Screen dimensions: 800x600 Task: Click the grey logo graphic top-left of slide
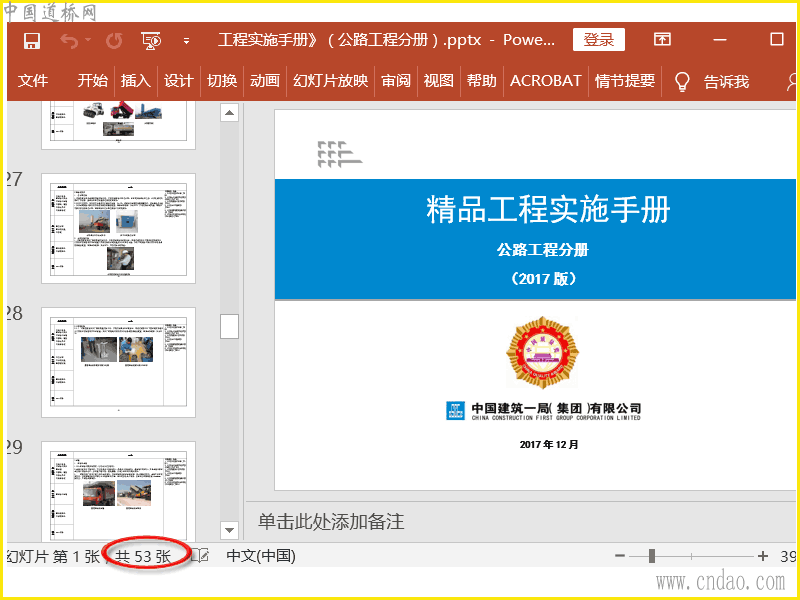point(339,154)
